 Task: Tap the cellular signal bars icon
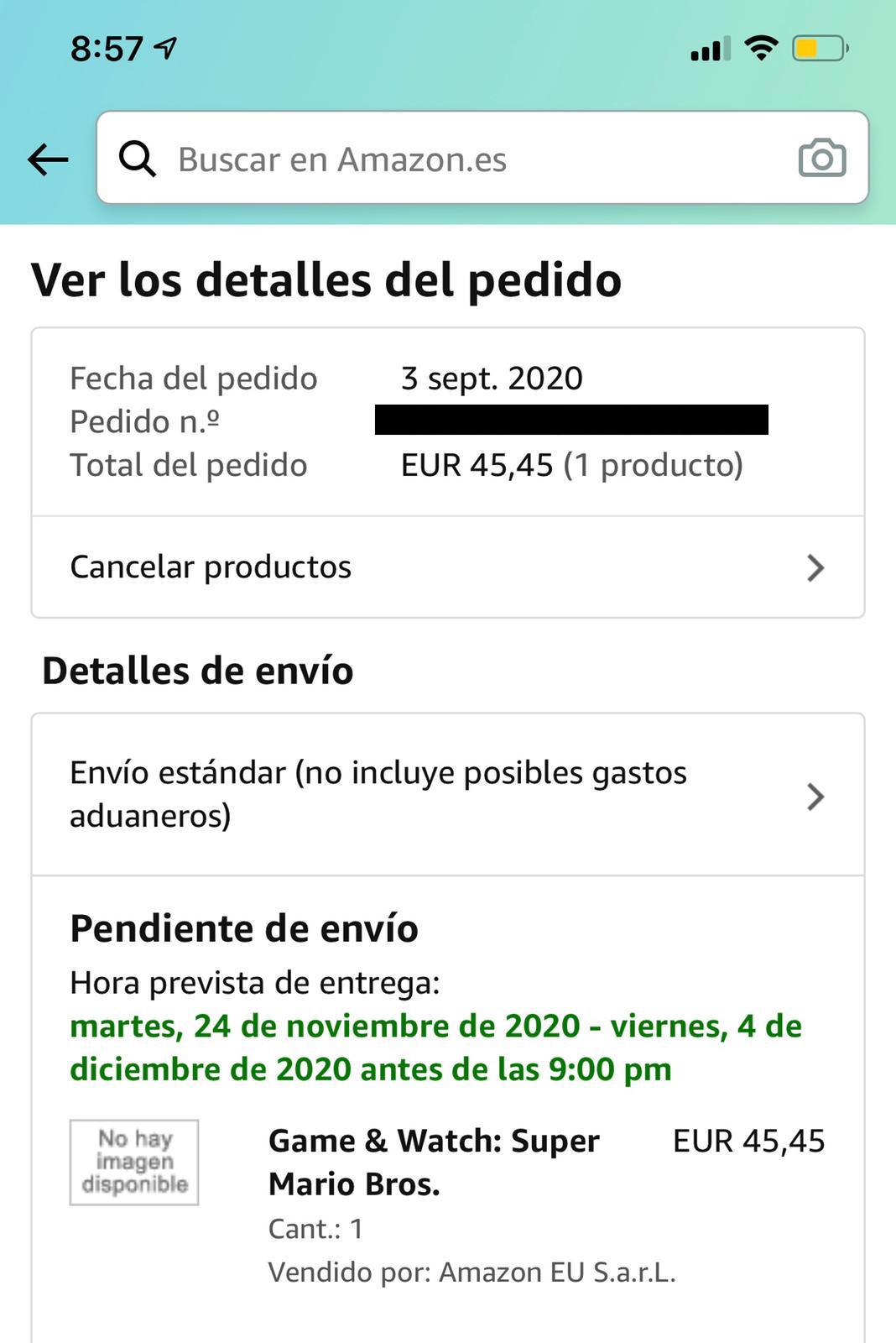click(x=710, y=50)
